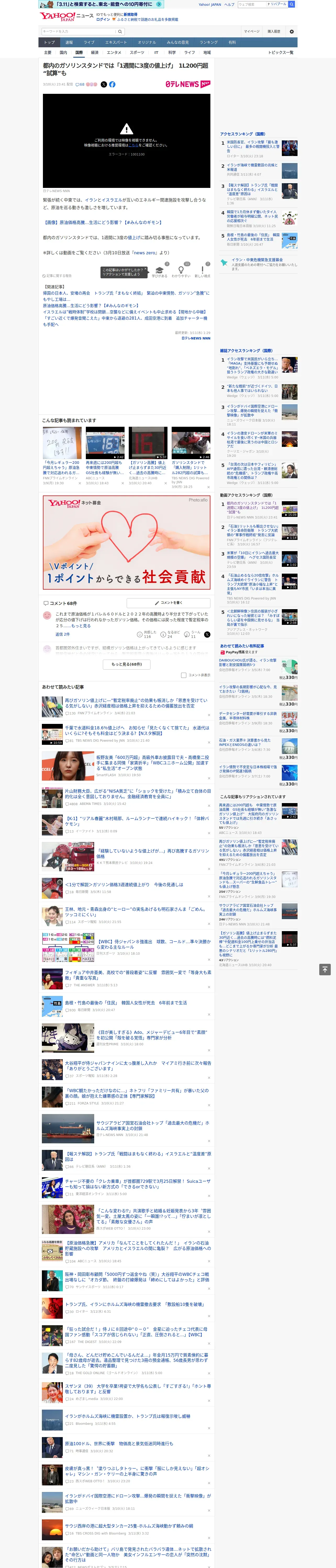This screenshot has height=1568, width=336.
Task: Click もっと見る(68件) button
Action: [126, 664]
